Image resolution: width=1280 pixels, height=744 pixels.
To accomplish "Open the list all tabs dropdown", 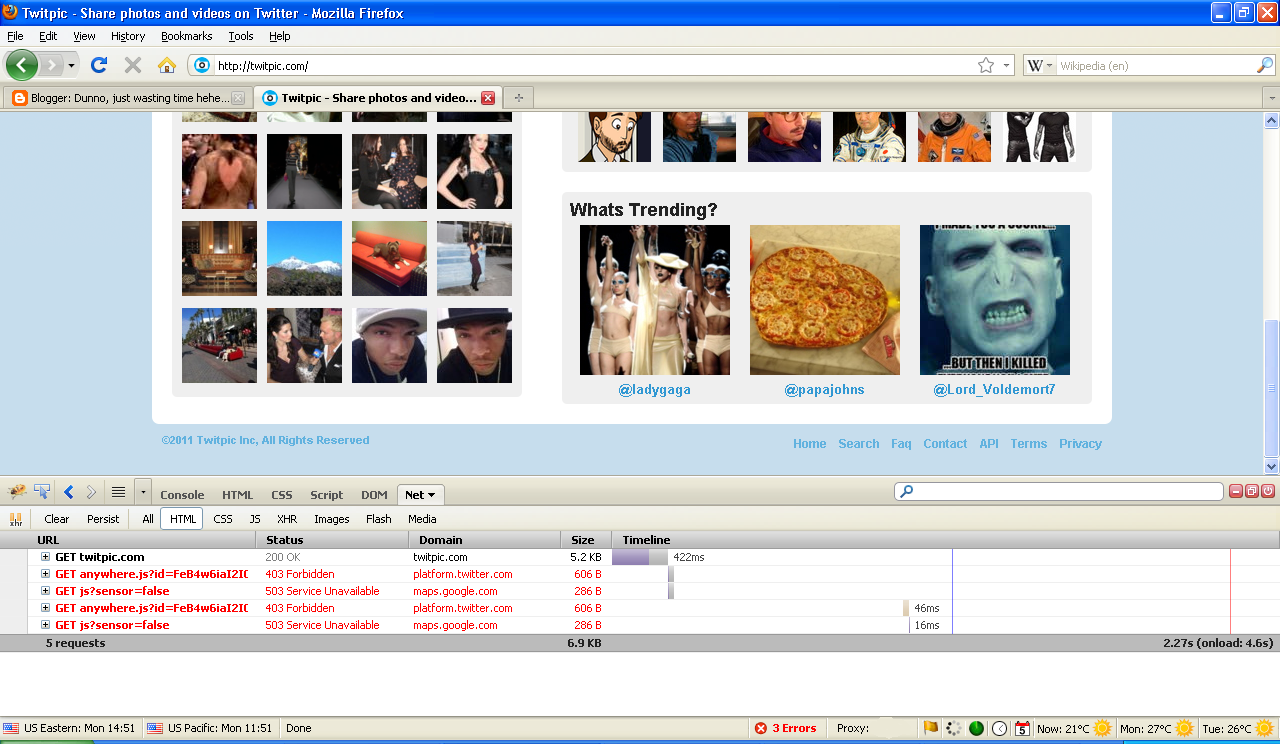I will 1271,98.
